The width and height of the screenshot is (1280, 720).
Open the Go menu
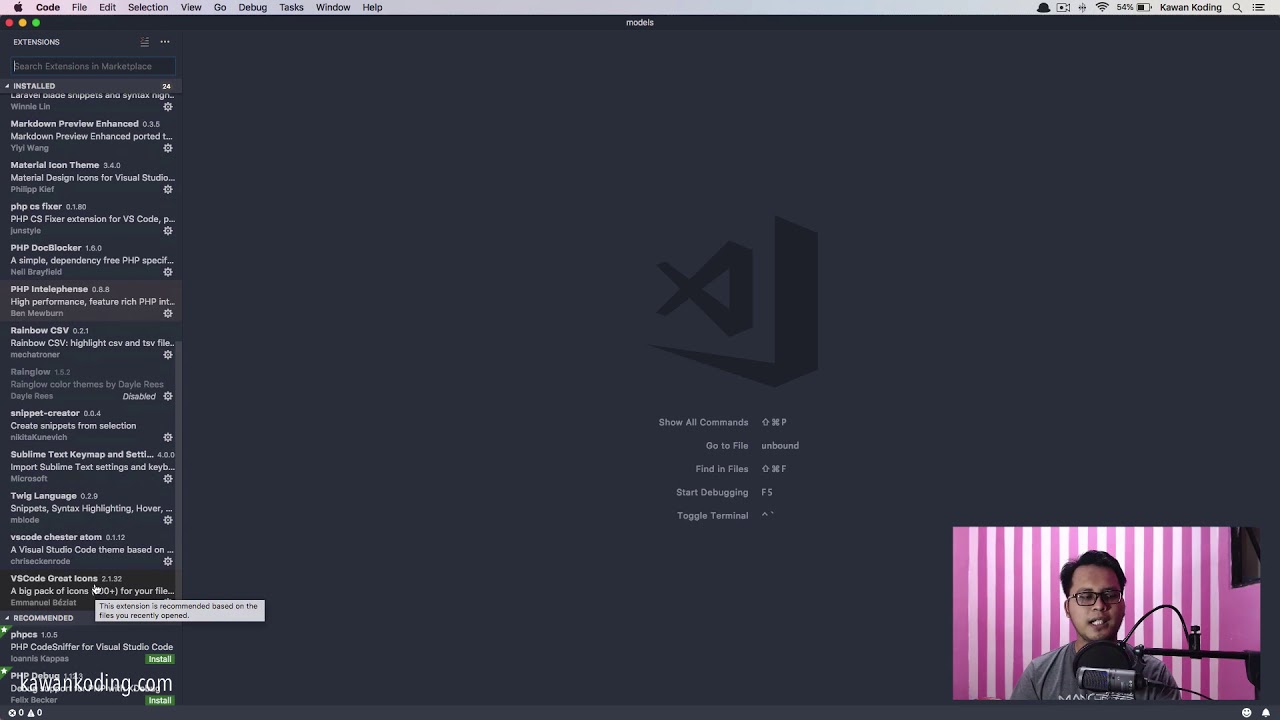coord(220,7)
